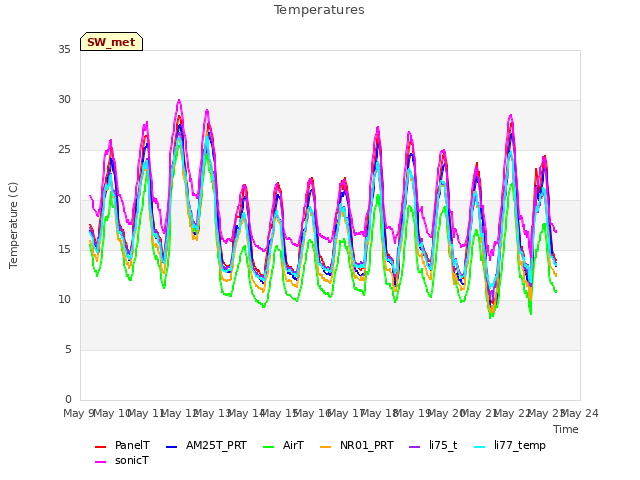The height and width of the screenshot is (480, 640).
Task: Click the 5 y-axis tick label
Action: (x=68, y=349)
